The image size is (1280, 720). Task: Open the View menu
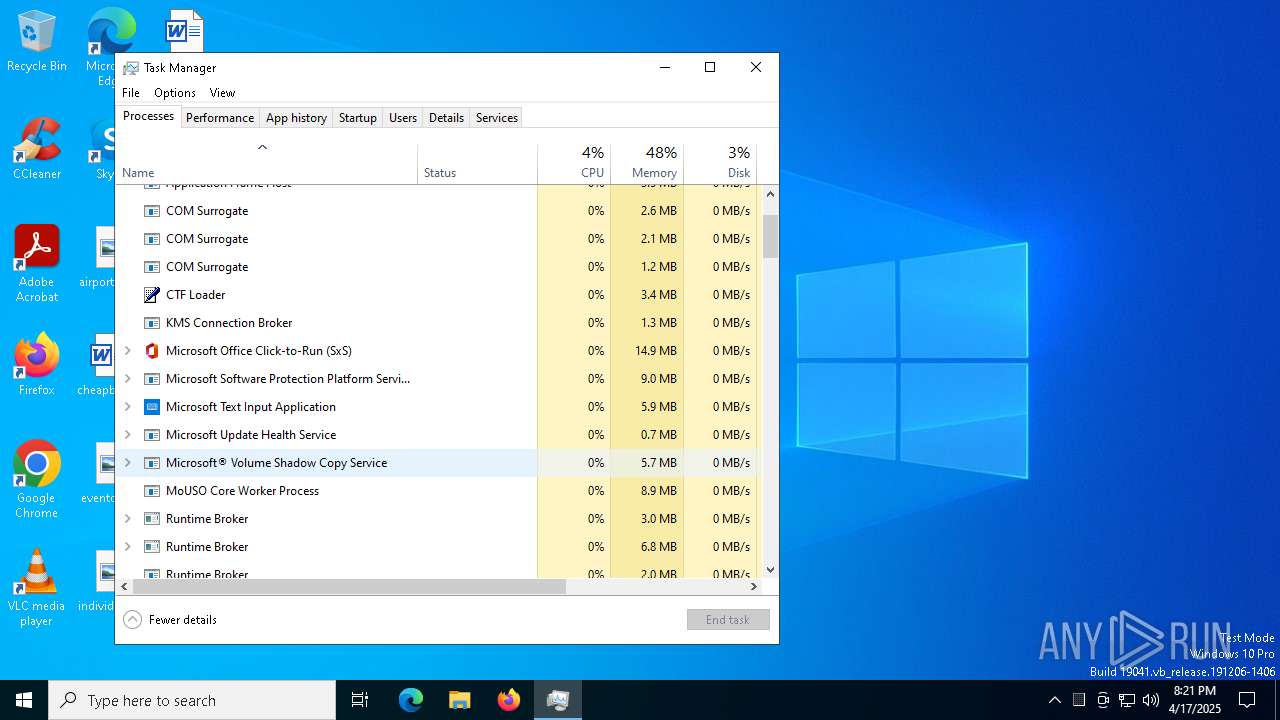[222, 93]
